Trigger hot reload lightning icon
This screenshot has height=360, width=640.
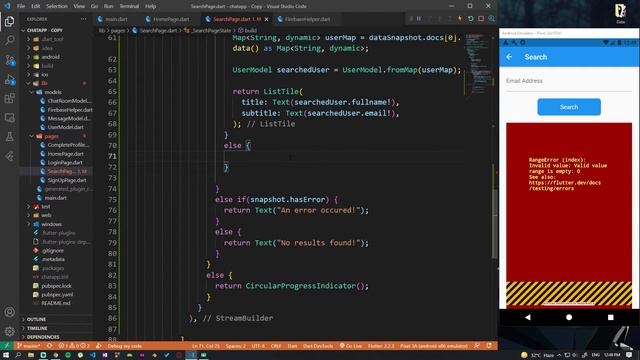coord(460,19)
